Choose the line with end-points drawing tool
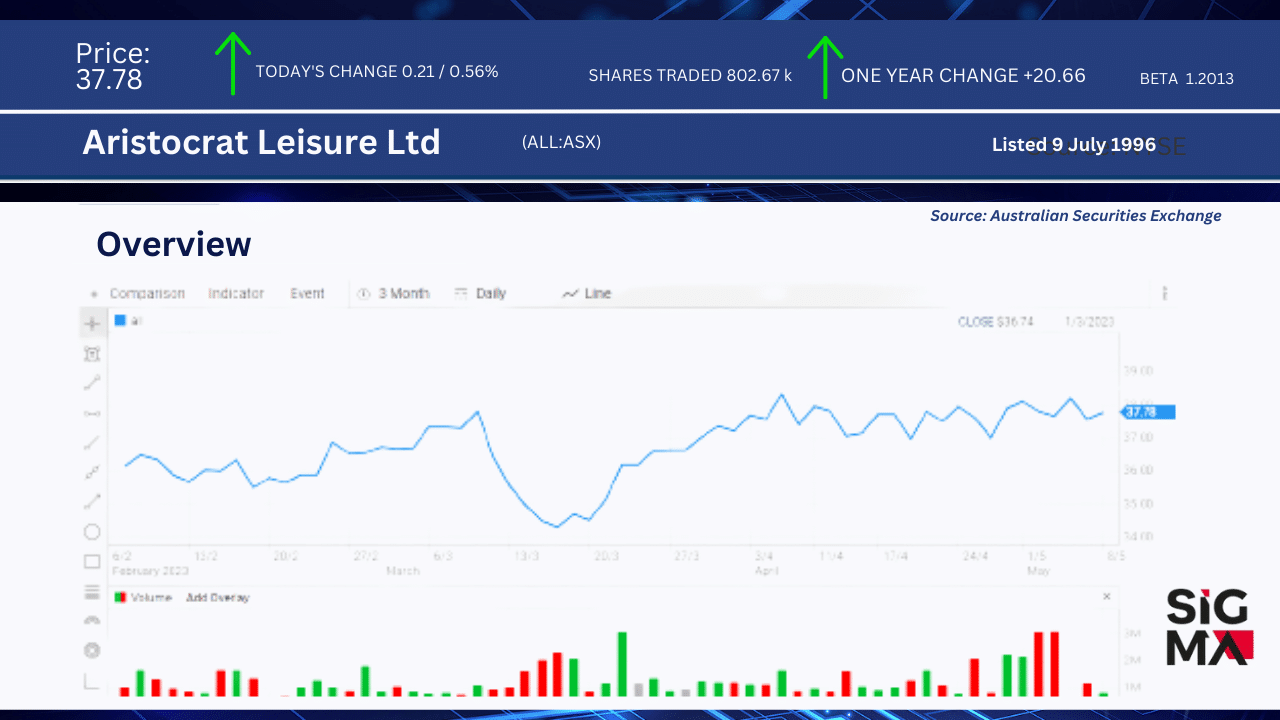Image resolution: width=1280 pixels, height=720 pixels. tap(92, 382)
